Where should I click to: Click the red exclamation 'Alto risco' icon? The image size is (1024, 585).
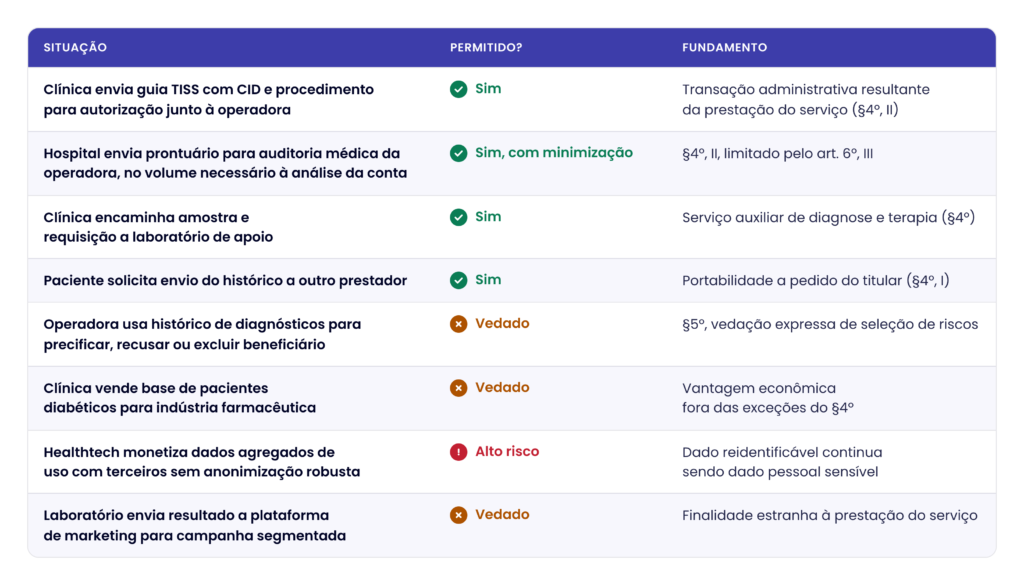coord(458,452)
